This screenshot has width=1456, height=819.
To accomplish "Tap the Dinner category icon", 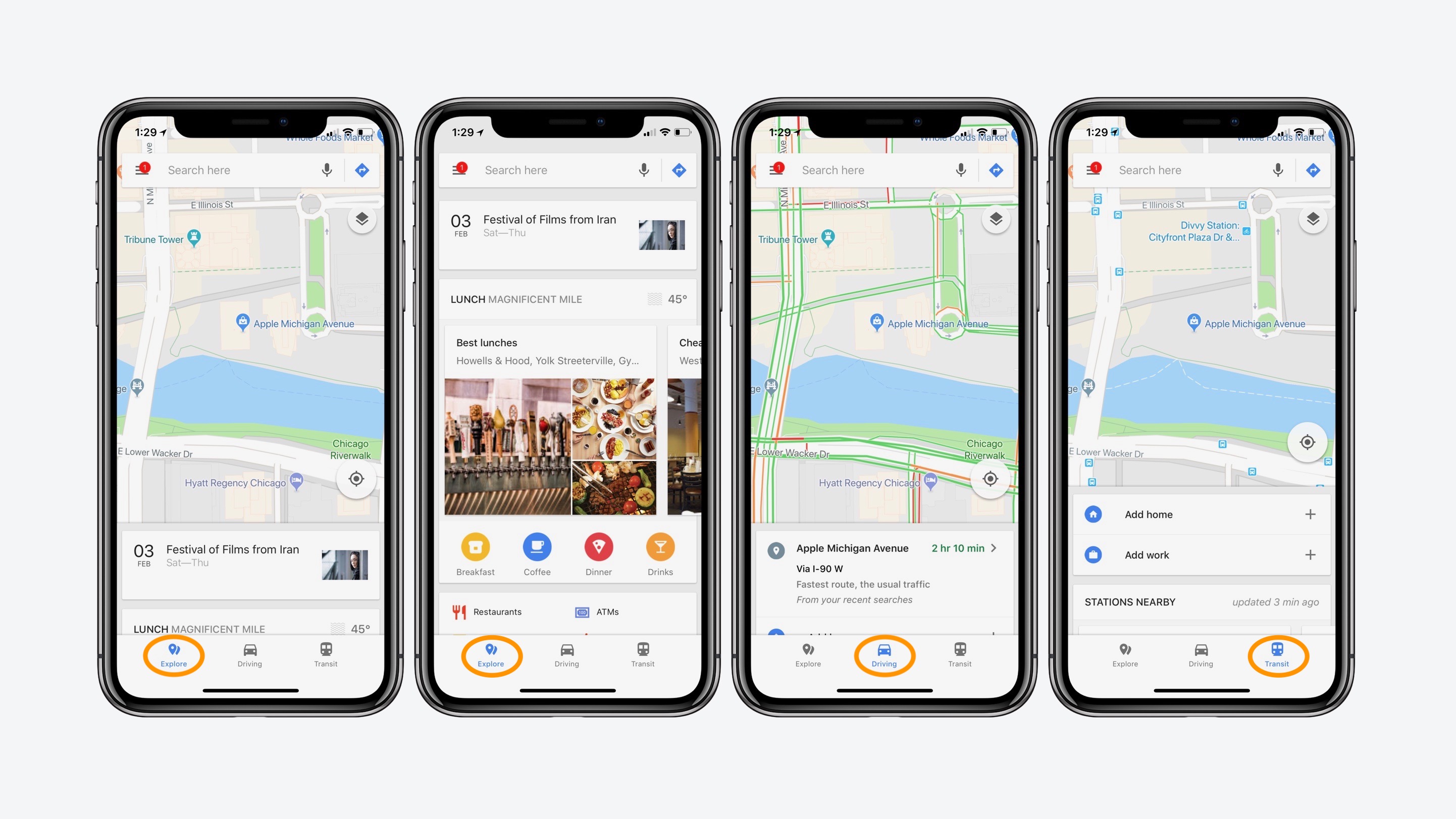I will coord(597,548).
